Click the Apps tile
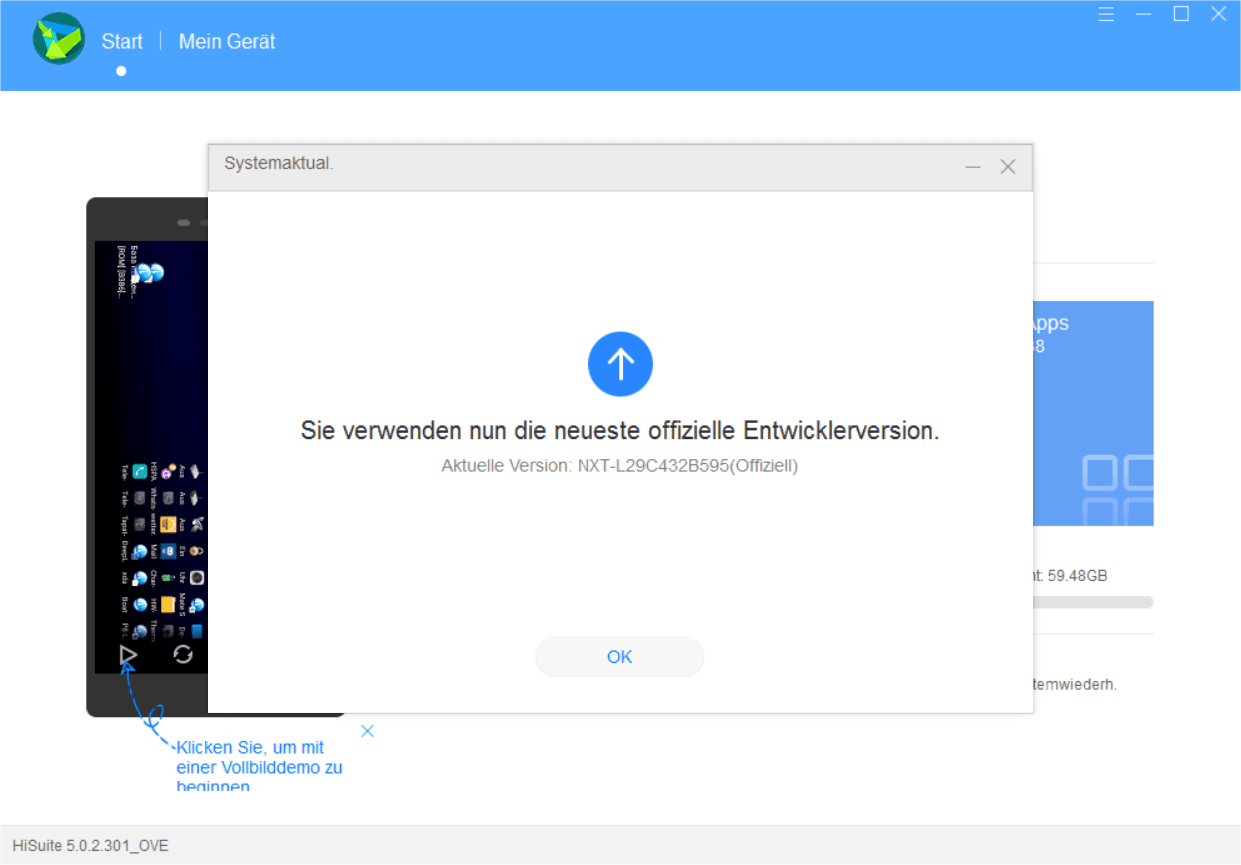 [x=1093, y=413]
